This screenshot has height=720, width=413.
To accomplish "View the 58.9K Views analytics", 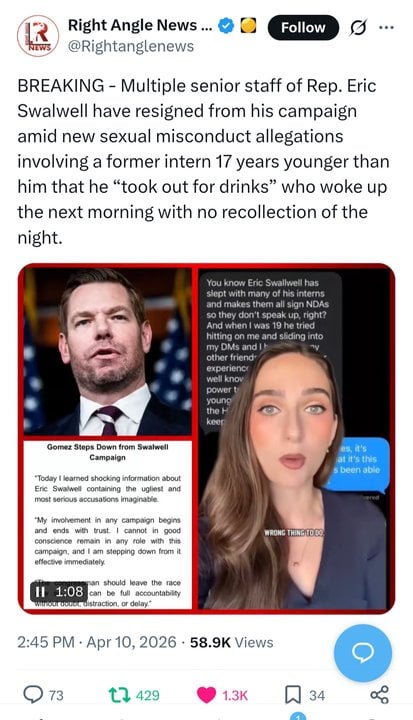I will click(x=232, y=642).
